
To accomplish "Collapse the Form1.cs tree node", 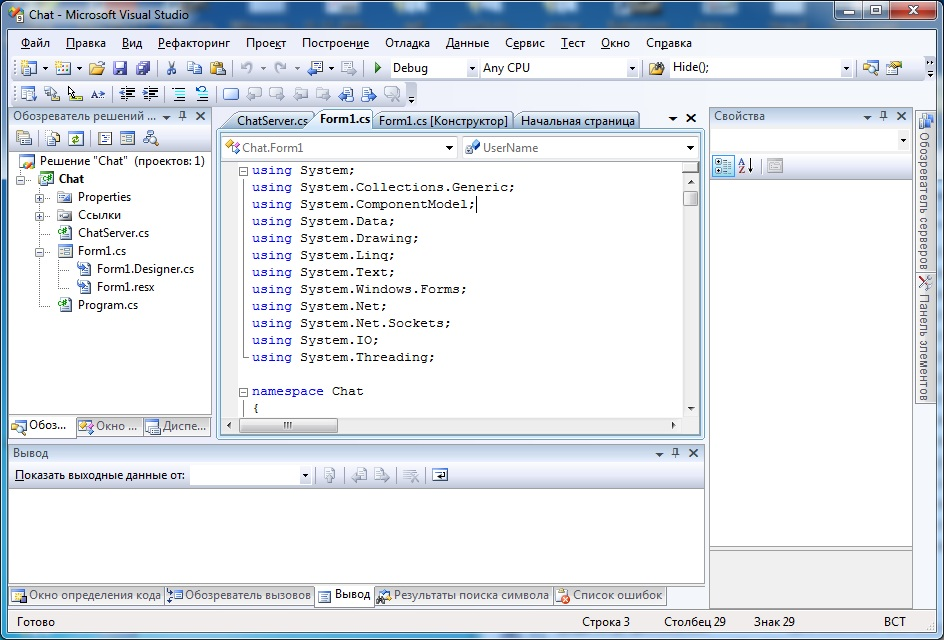I will pyautogui.click(x=39, y=252).
